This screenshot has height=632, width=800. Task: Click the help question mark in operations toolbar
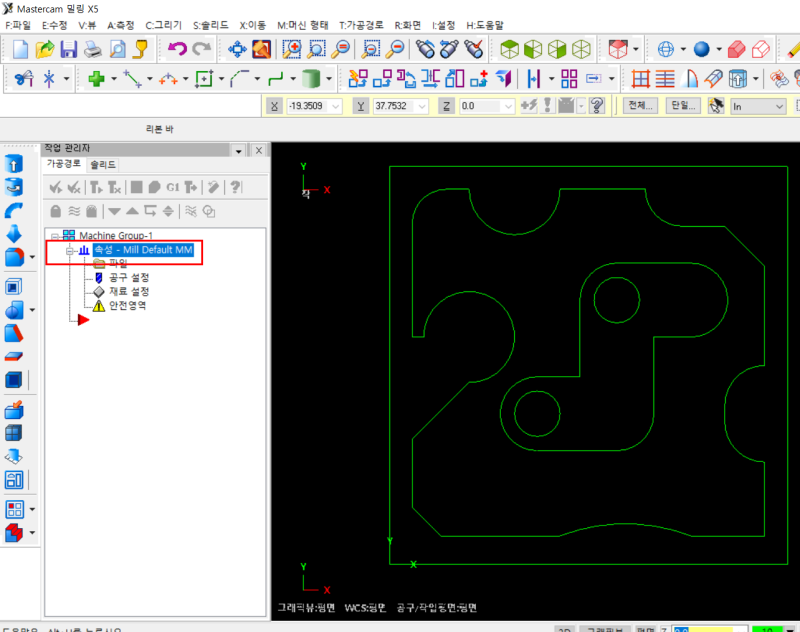236,187
